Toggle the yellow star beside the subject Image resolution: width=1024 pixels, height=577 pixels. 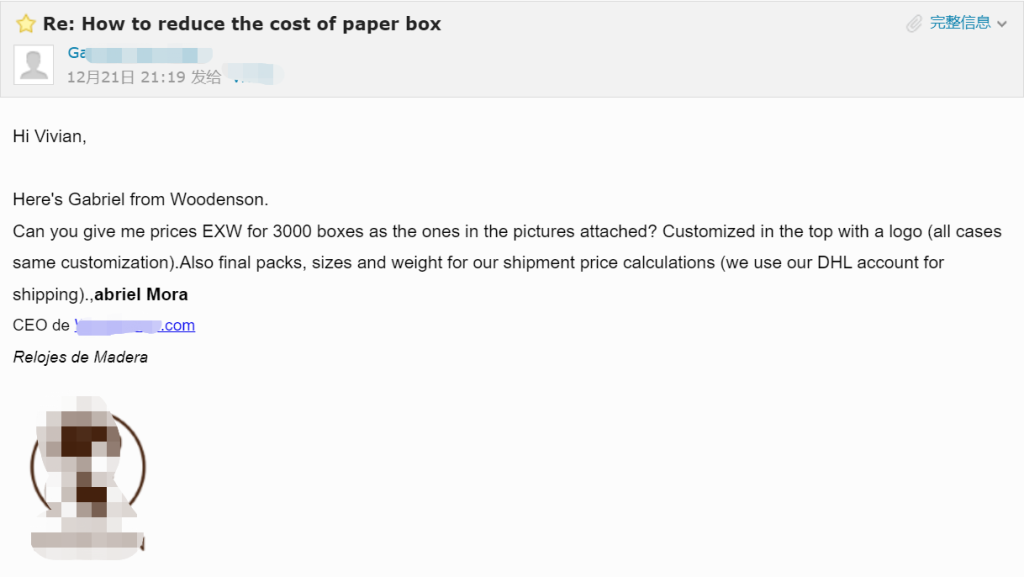pyautogui.click(x=25, y=24)
